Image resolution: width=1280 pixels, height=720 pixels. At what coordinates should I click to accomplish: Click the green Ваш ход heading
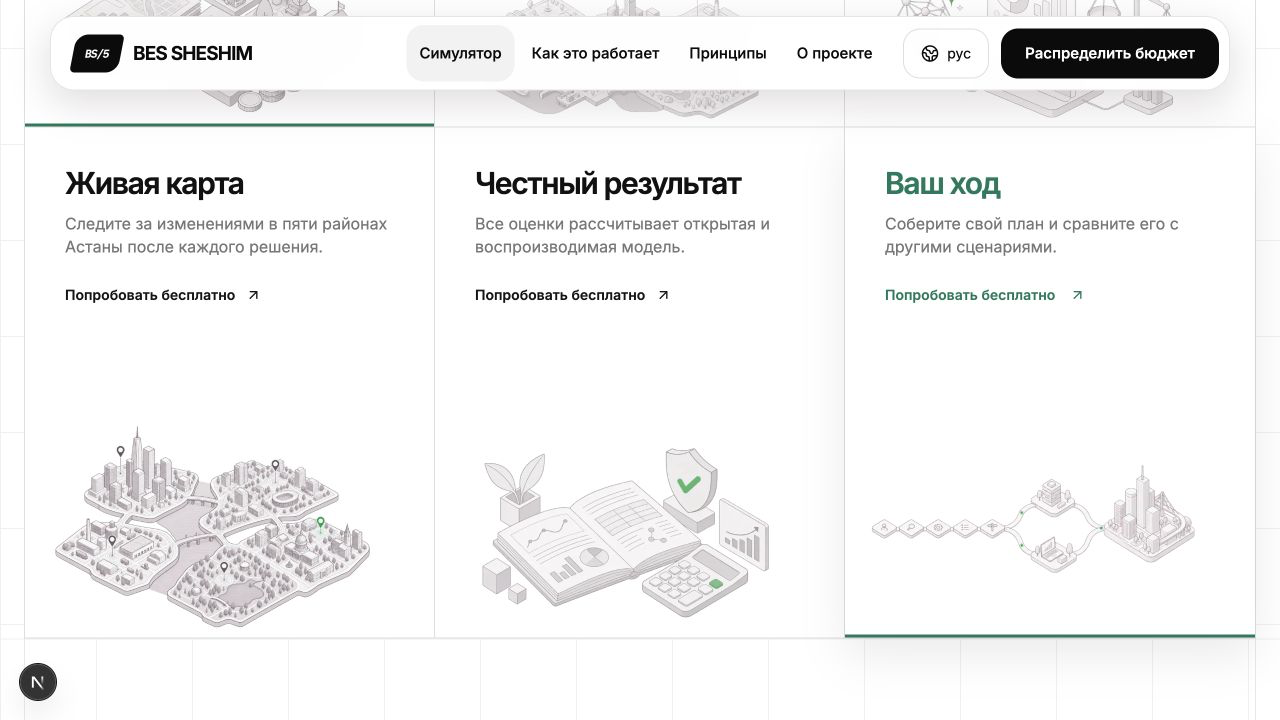[x=942, y=184]
